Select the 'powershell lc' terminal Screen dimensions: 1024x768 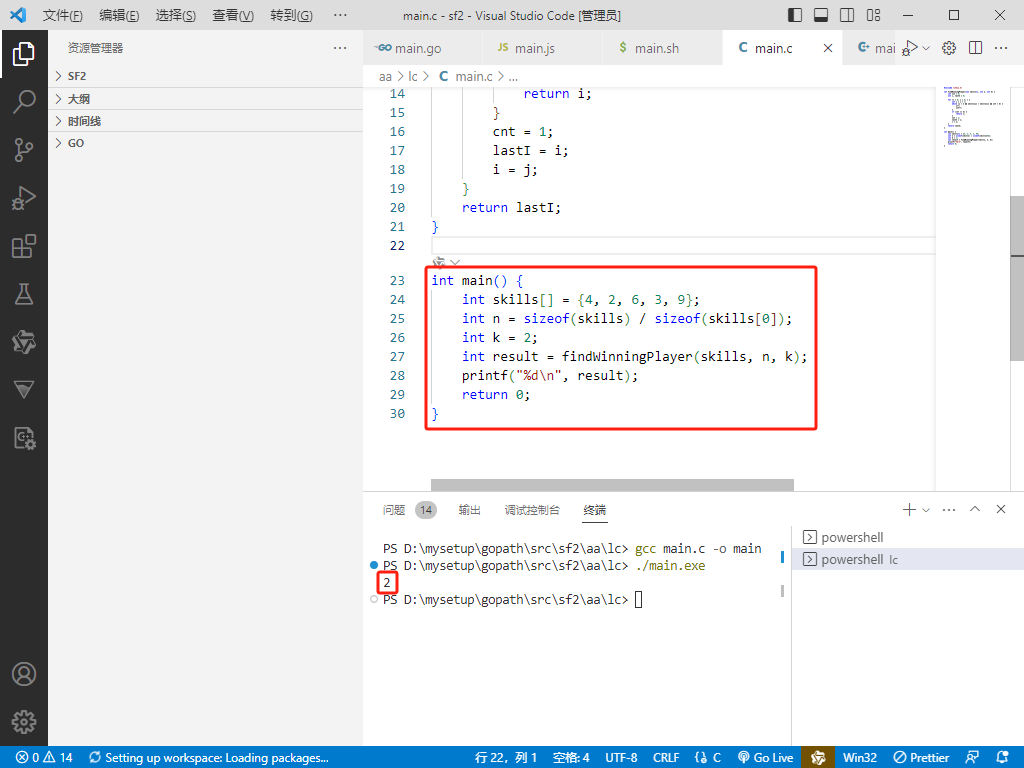click(908, 560)
